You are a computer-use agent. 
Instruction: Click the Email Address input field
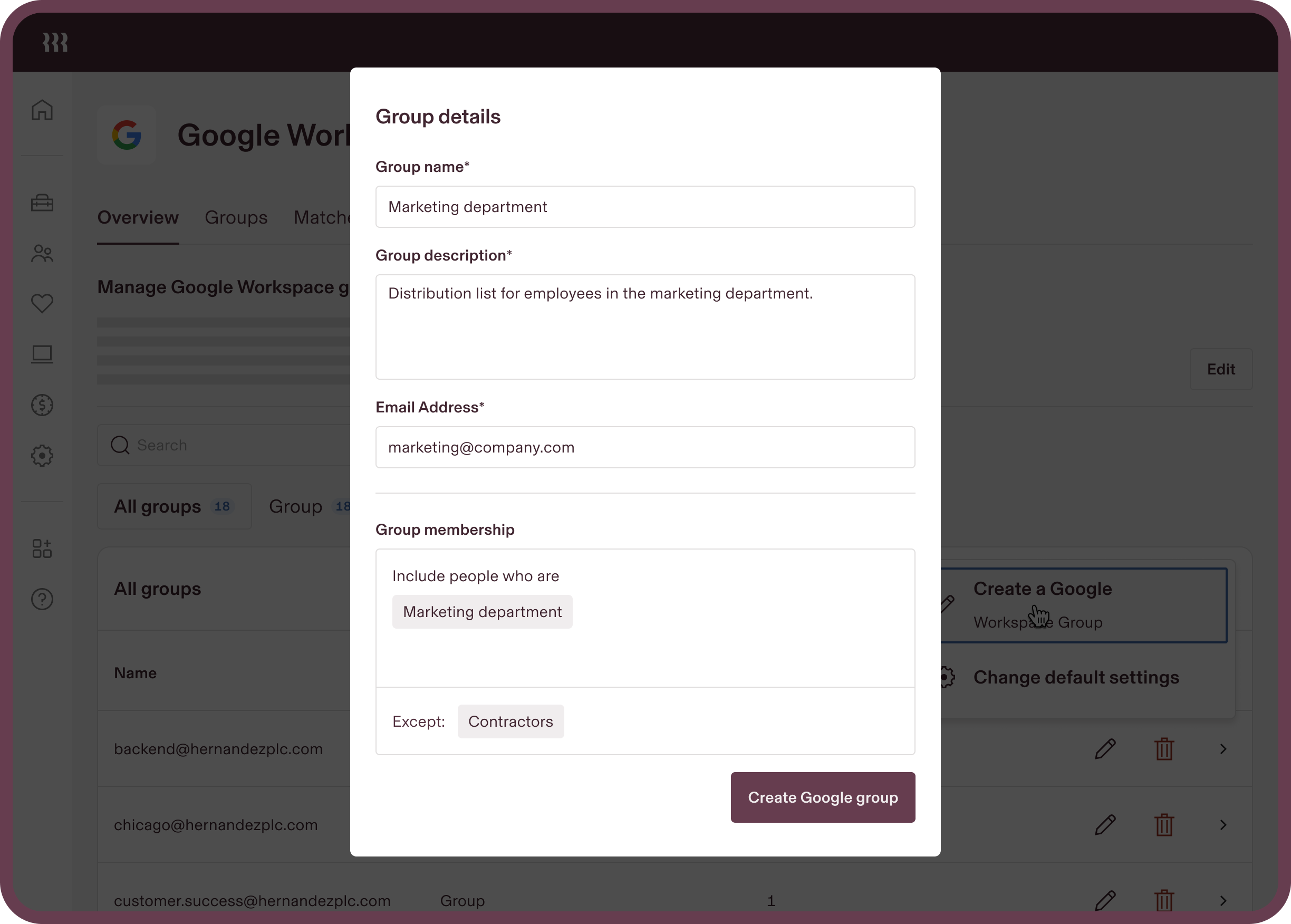(644, 447)
